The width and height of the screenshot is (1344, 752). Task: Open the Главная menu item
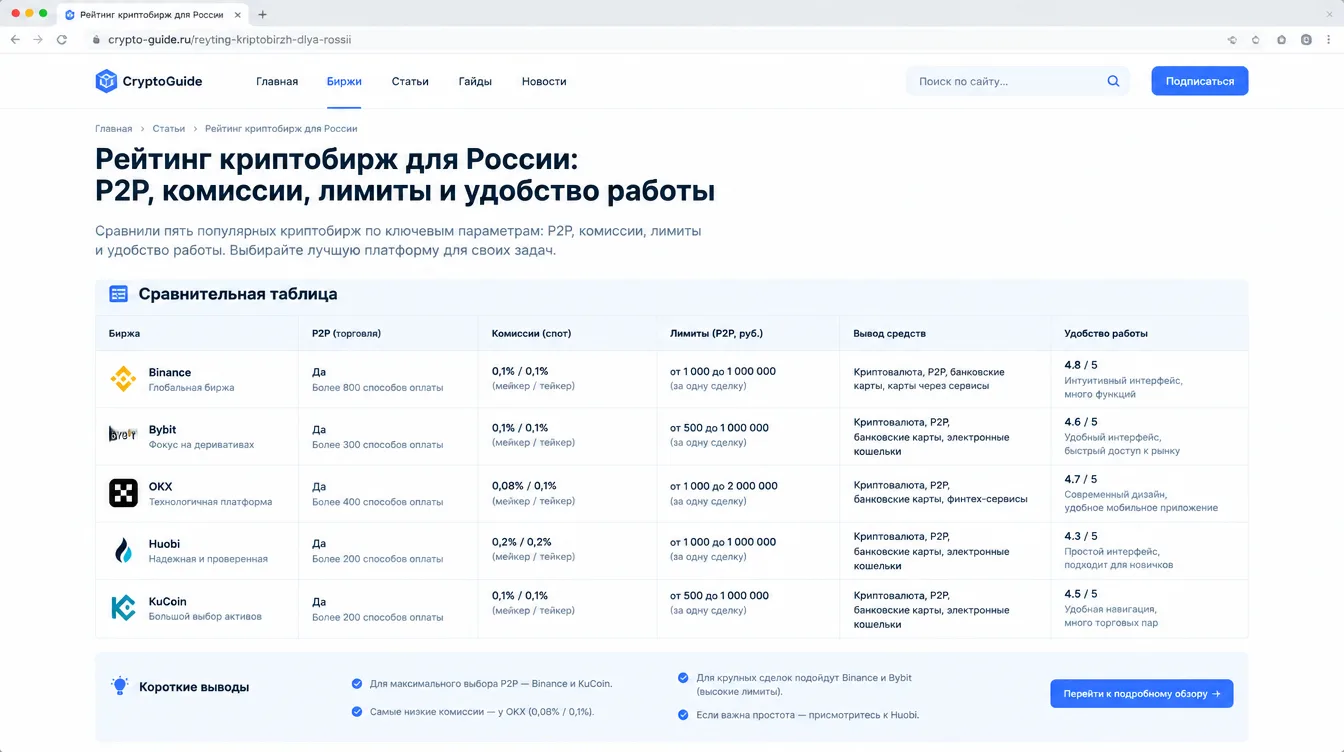[x=277, y=81]
